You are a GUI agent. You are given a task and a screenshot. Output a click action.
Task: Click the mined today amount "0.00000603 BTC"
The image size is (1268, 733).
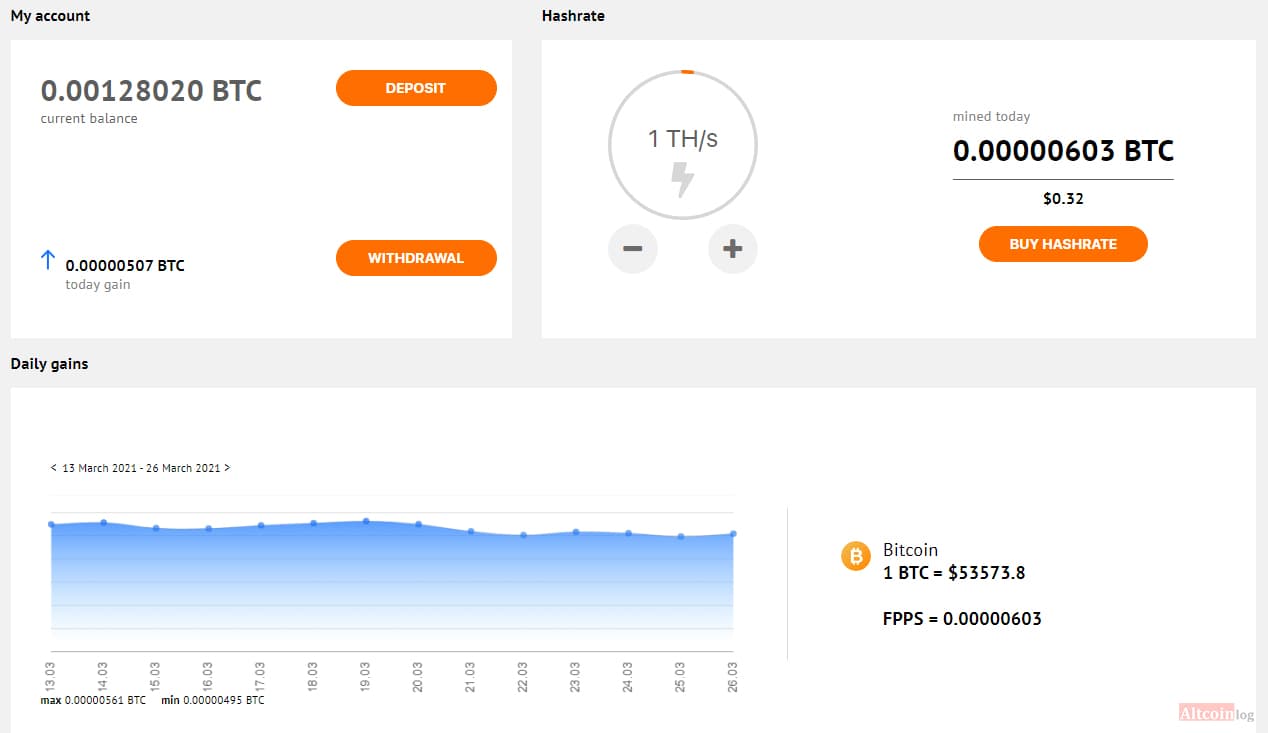pyautogui.click(x=1063, y=151)
